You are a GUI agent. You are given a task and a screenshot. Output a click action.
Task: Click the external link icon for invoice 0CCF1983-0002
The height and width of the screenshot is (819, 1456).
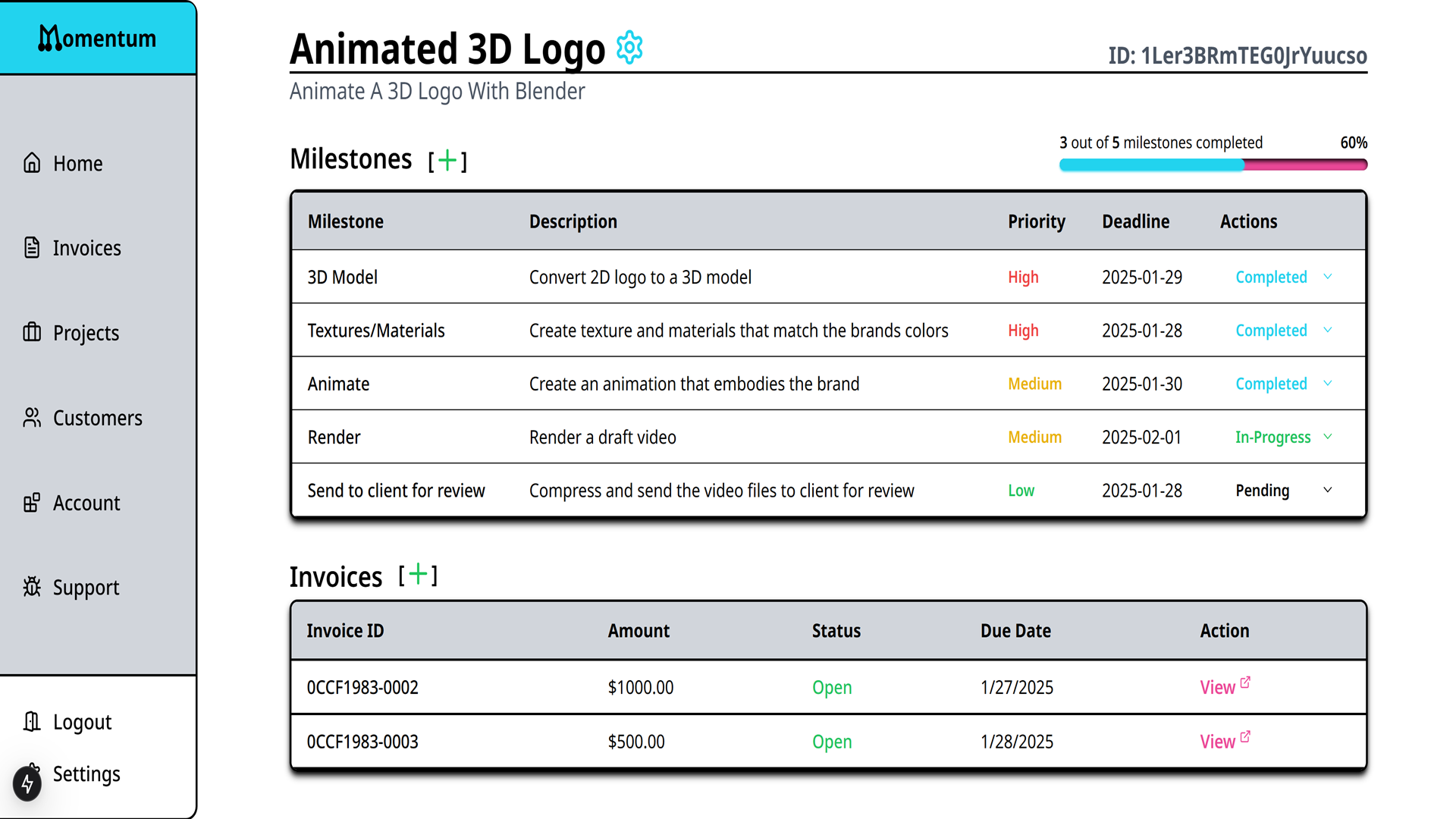tap(1245, 682)
